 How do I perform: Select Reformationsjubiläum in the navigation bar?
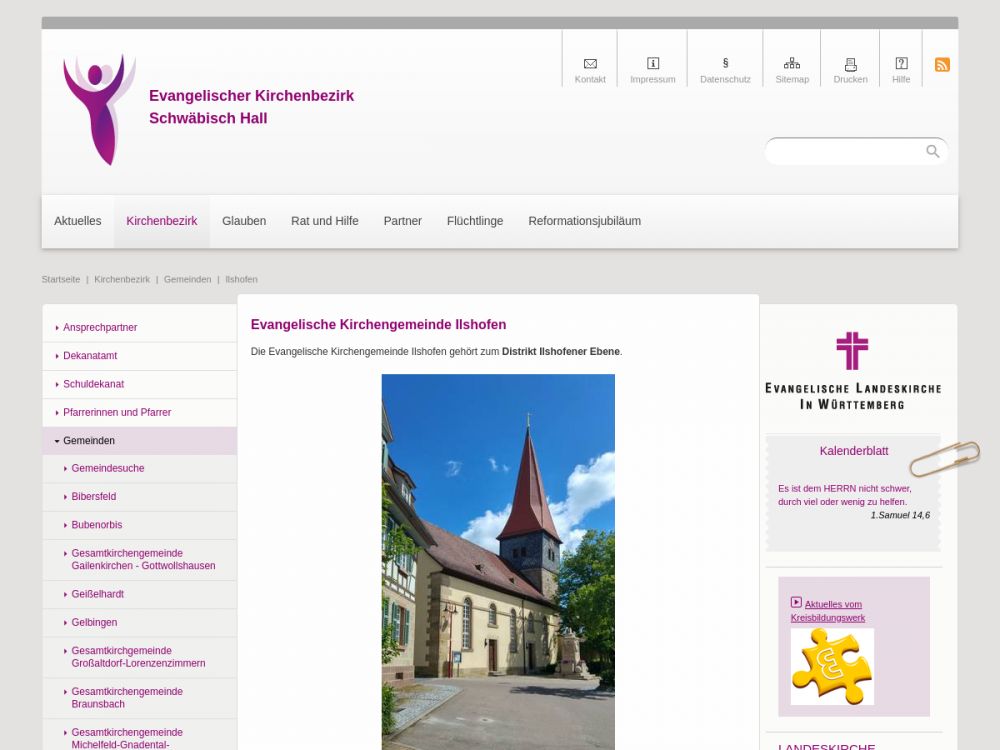pos(584,221)
